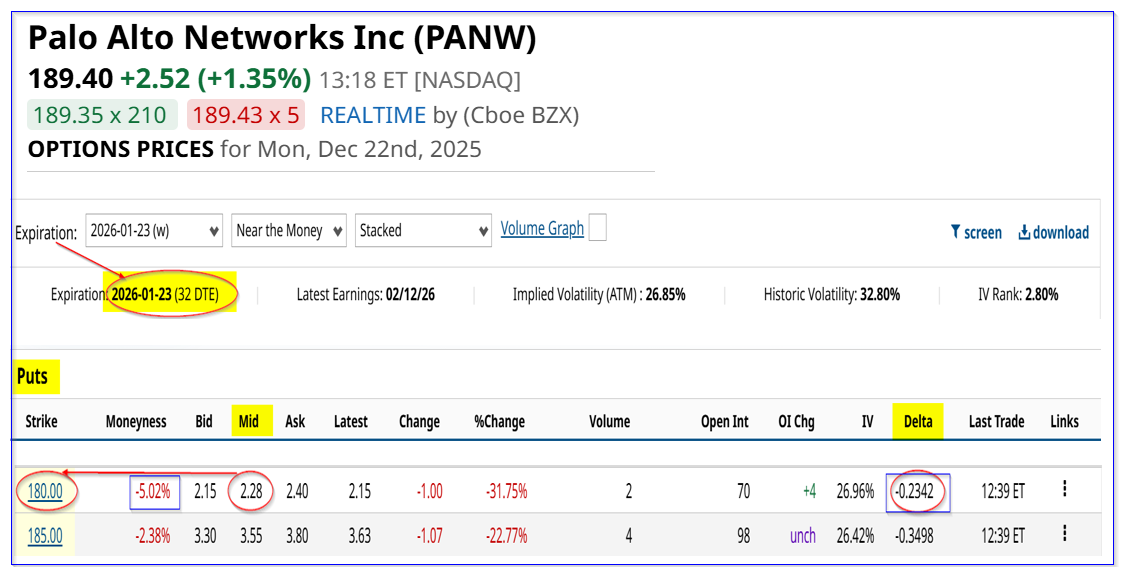1121x567 pixels.
Task: Click the REALTIME quote label
Action: 372,115
